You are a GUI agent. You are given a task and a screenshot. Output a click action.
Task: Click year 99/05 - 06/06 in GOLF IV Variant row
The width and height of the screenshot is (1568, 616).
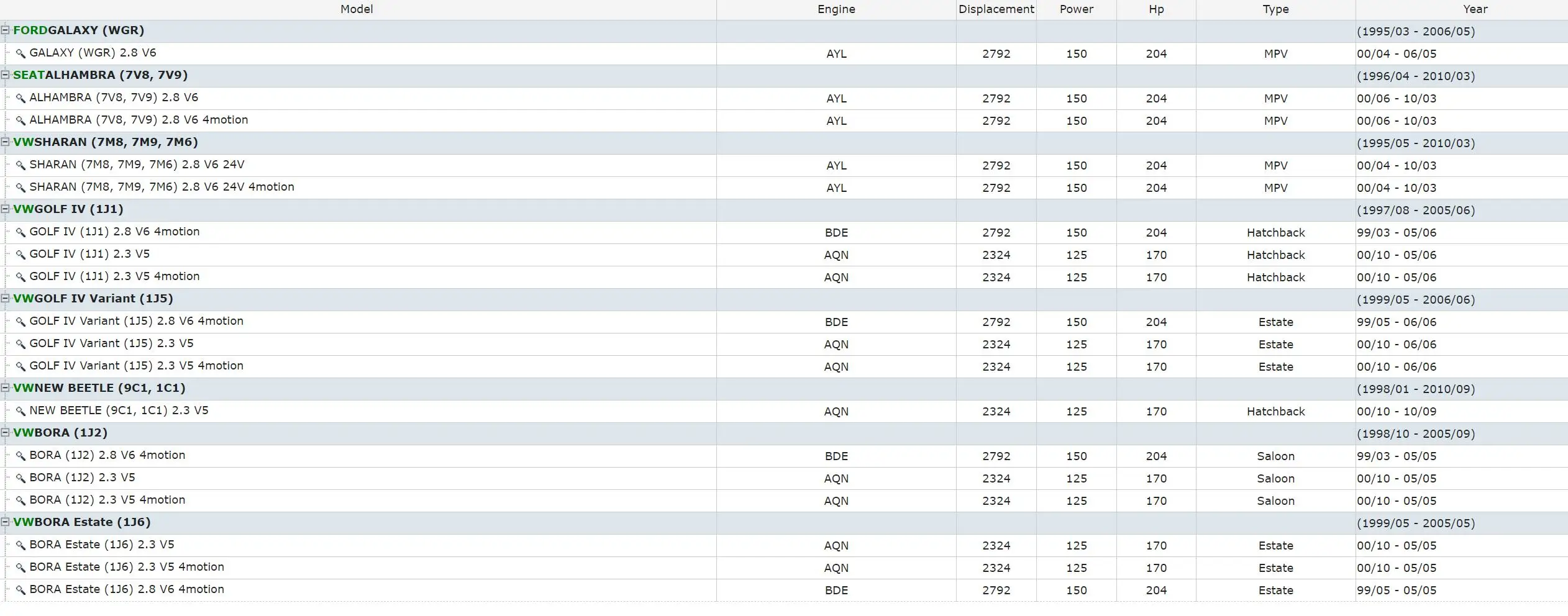[x=1397, y=322]
